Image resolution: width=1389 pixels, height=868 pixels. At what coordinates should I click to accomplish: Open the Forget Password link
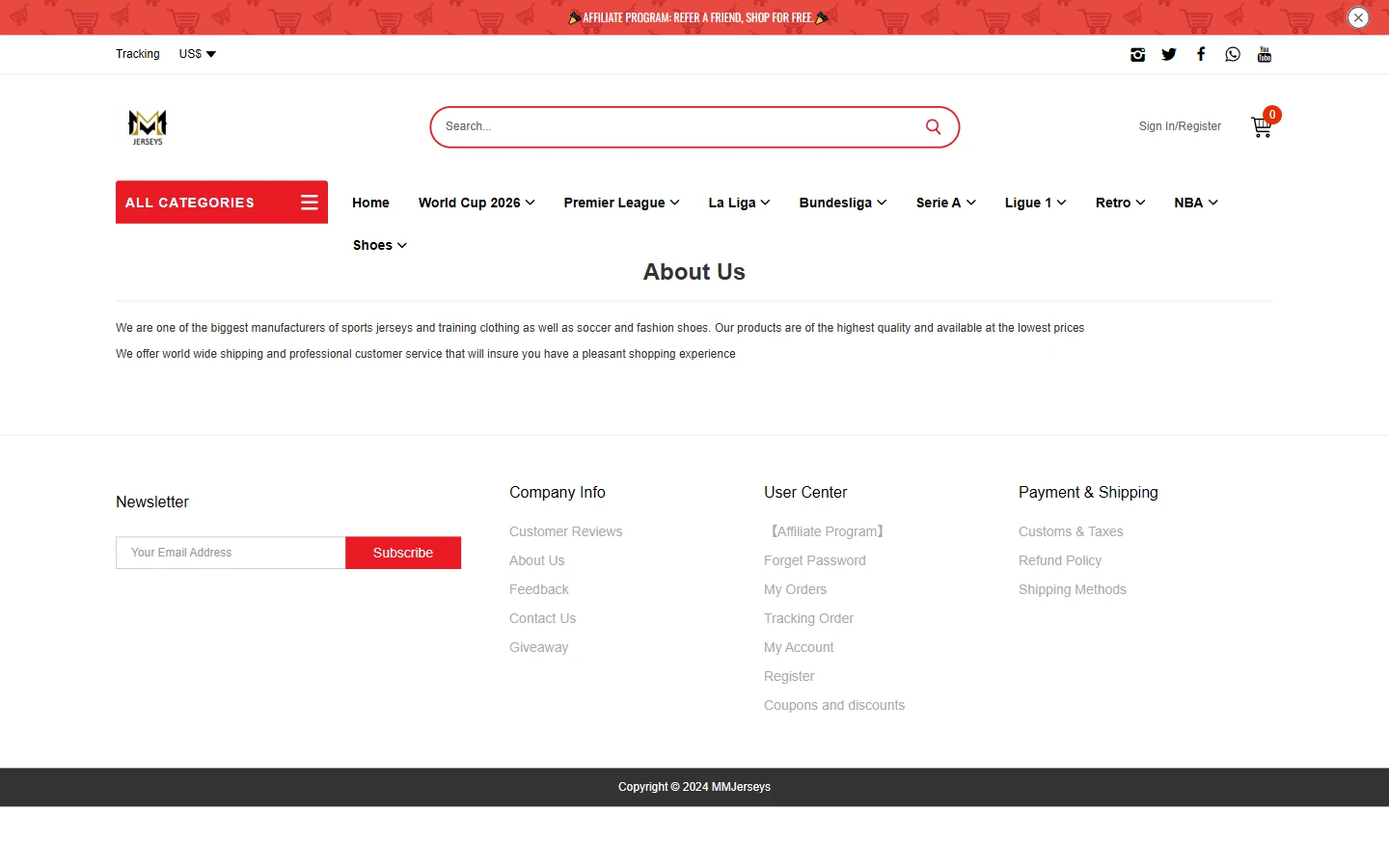815,560
